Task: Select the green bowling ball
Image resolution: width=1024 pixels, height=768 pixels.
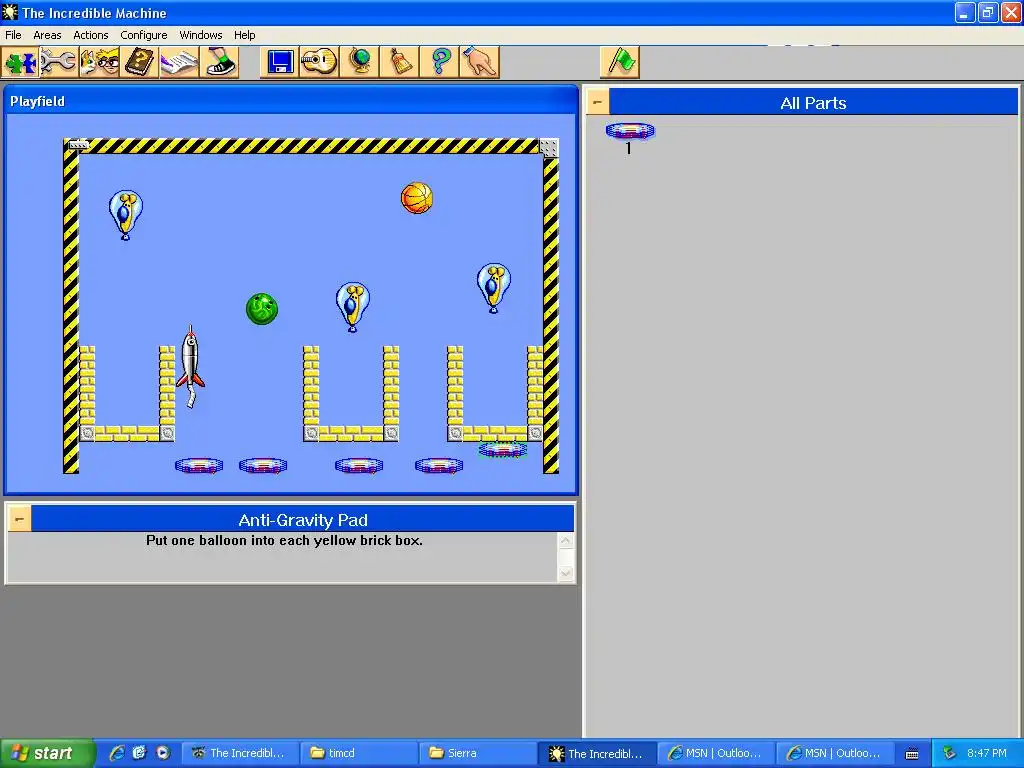Action: (262, 308)
